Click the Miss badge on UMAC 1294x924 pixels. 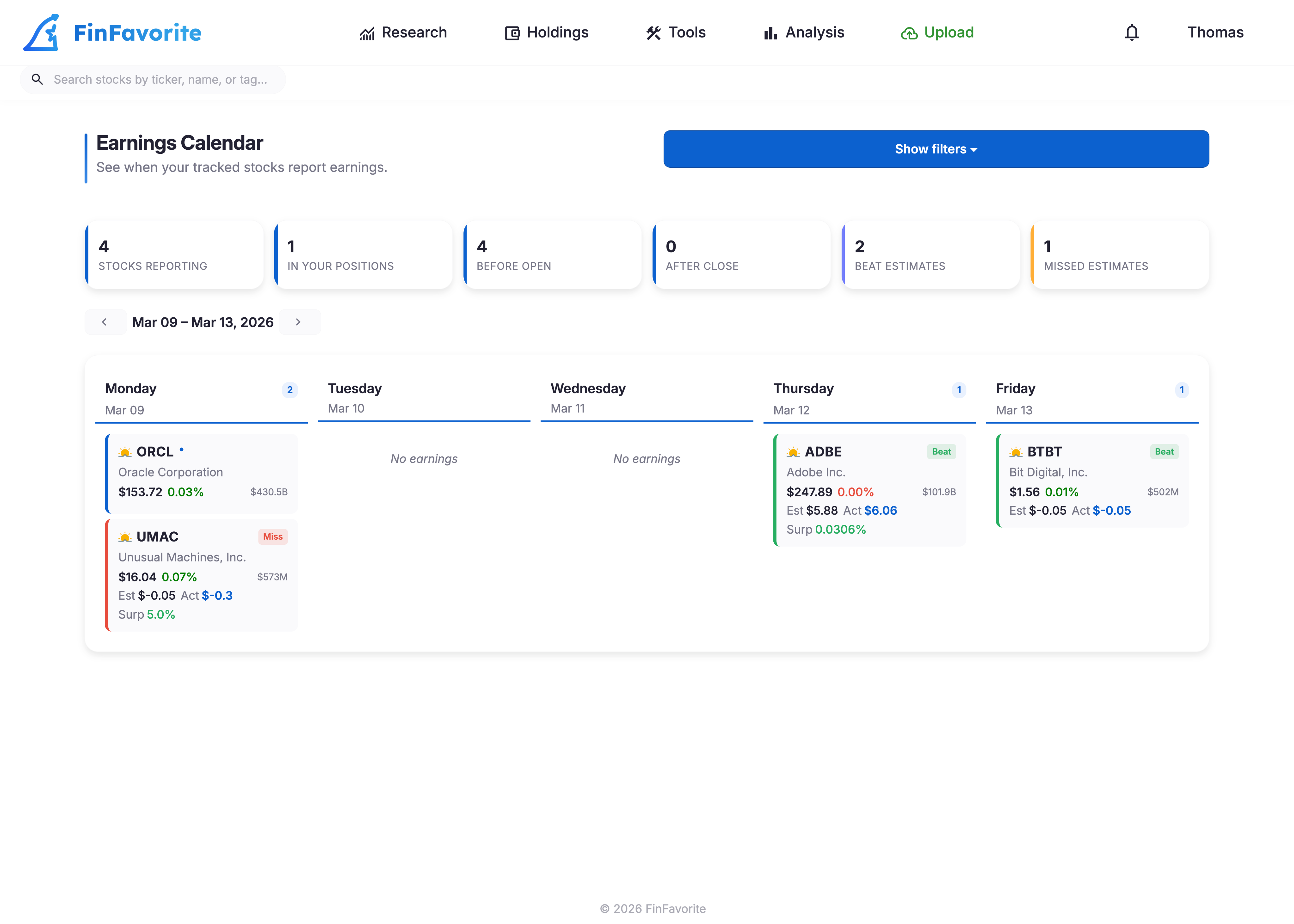273,537
